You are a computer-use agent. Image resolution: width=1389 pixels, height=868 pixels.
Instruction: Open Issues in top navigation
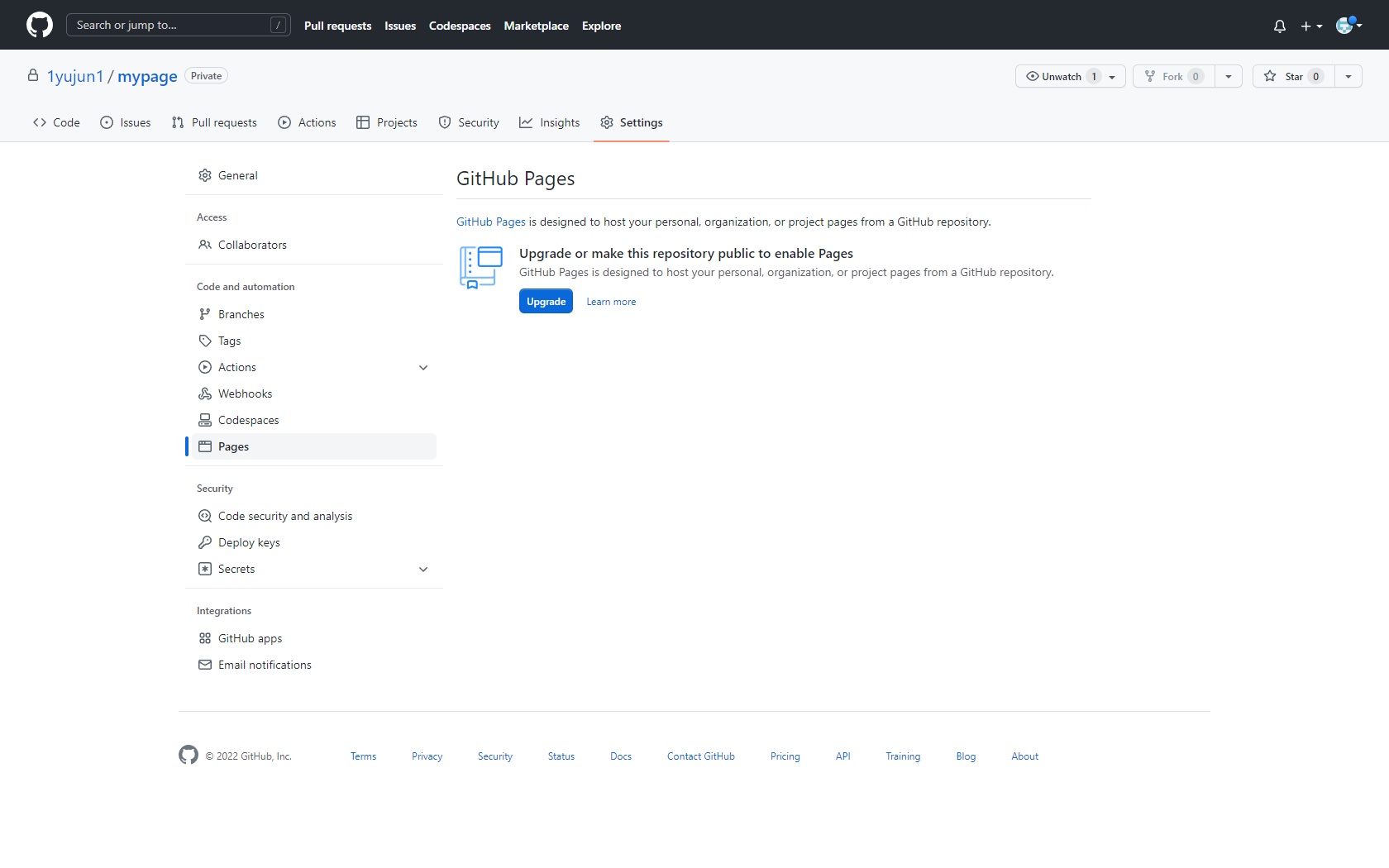point(400,26)
